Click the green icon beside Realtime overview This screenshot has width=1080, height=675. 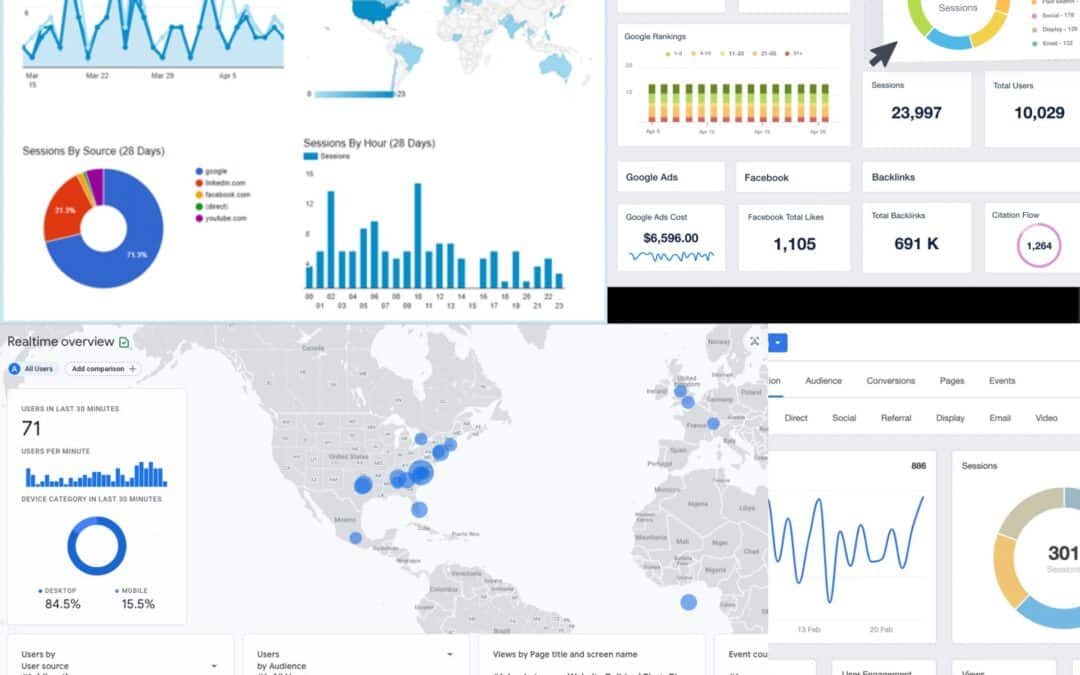point(124,342)
